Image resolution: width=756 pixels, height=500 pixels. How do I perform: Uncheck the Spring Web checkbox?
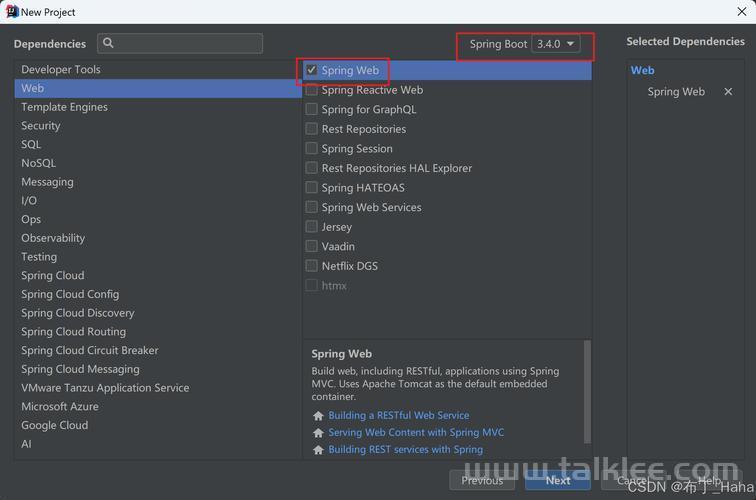[311, 70]
